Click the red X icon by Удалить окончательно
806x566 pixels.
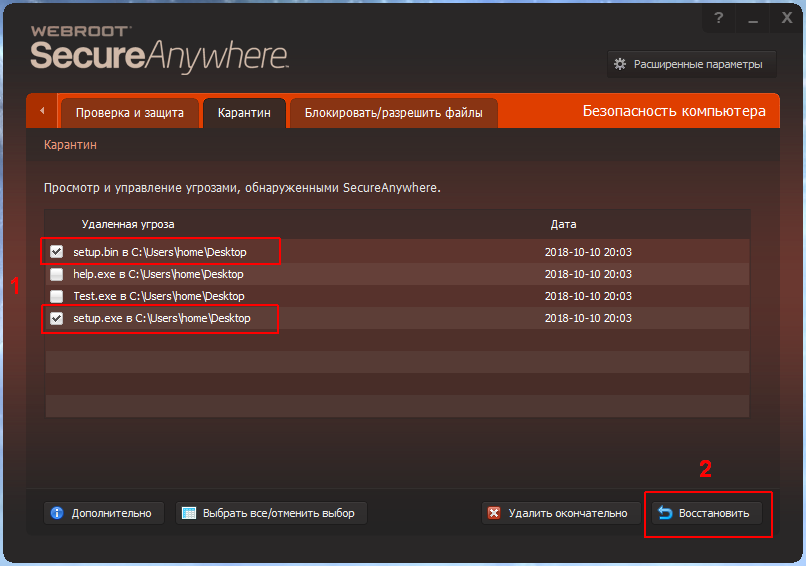pos(494,513)
